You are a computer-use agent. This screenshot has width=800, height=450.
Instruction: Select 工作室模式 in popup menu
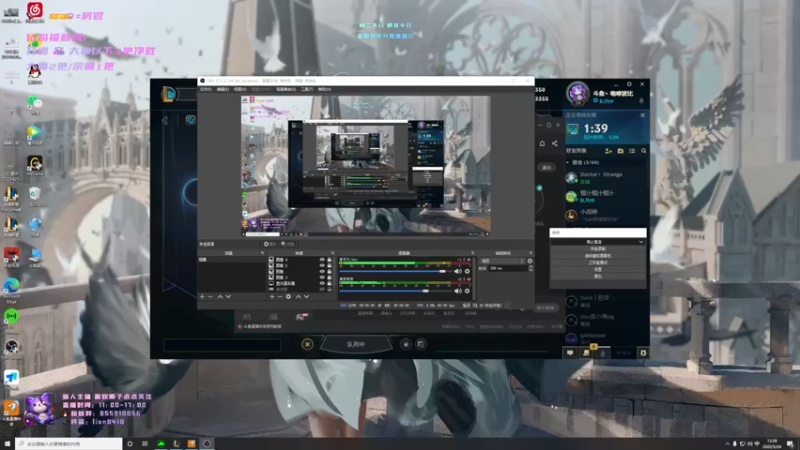click(598, 263)
